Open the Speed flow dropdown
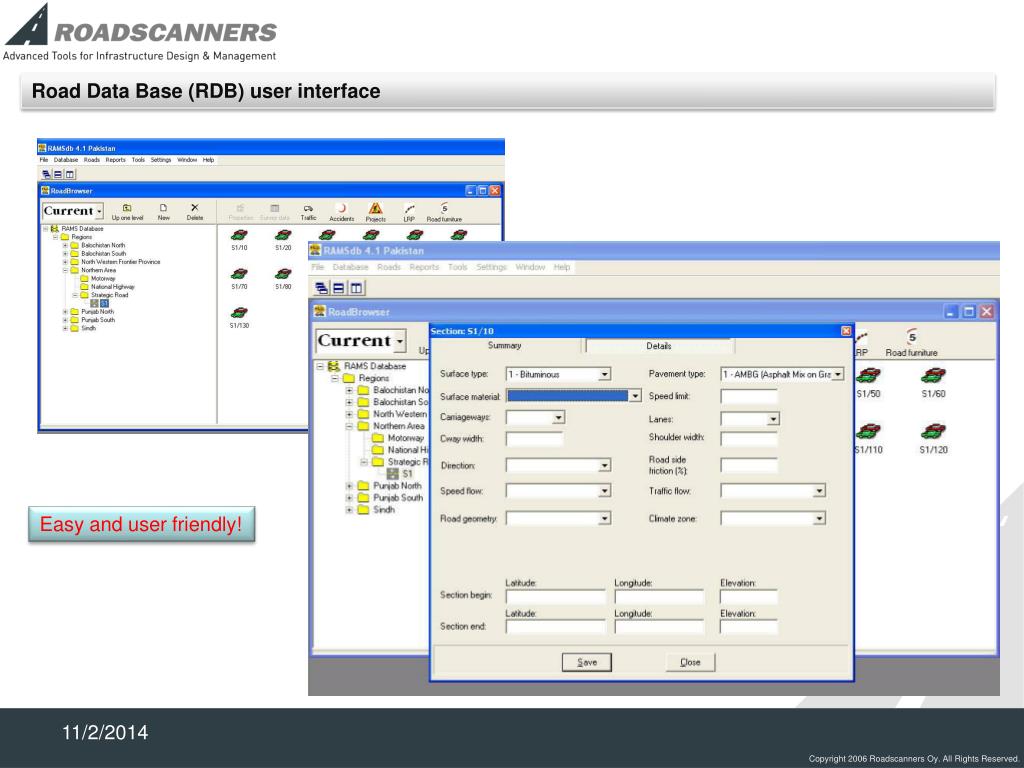 tap(605, 490)
